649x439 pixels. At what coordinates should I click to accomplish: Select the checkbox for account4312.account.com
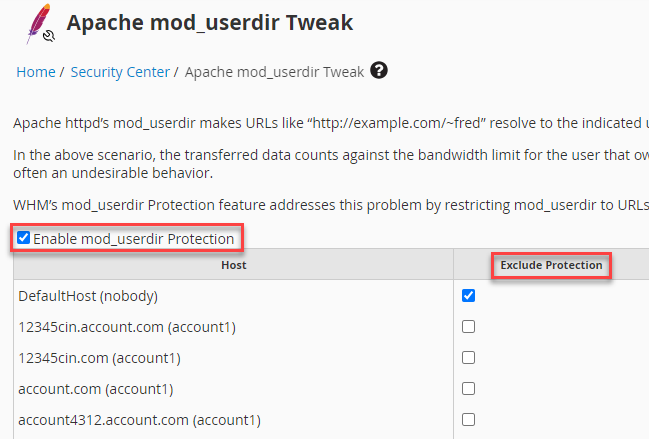coord(468,420)
